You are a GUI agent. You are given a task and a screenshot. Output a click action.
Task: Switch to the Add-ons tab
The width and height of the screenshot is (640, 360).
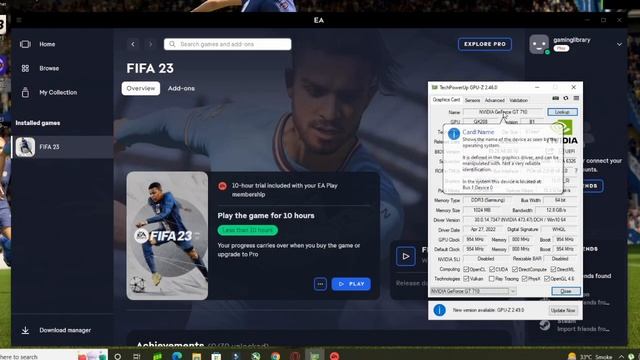pyautogui.click(x=181, y=88)
